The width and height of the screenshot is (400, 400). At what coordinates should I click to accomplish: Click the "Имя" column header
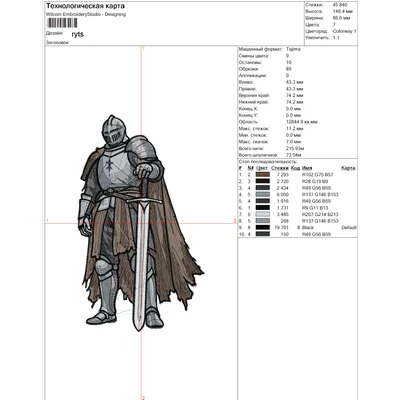(307, 168)
